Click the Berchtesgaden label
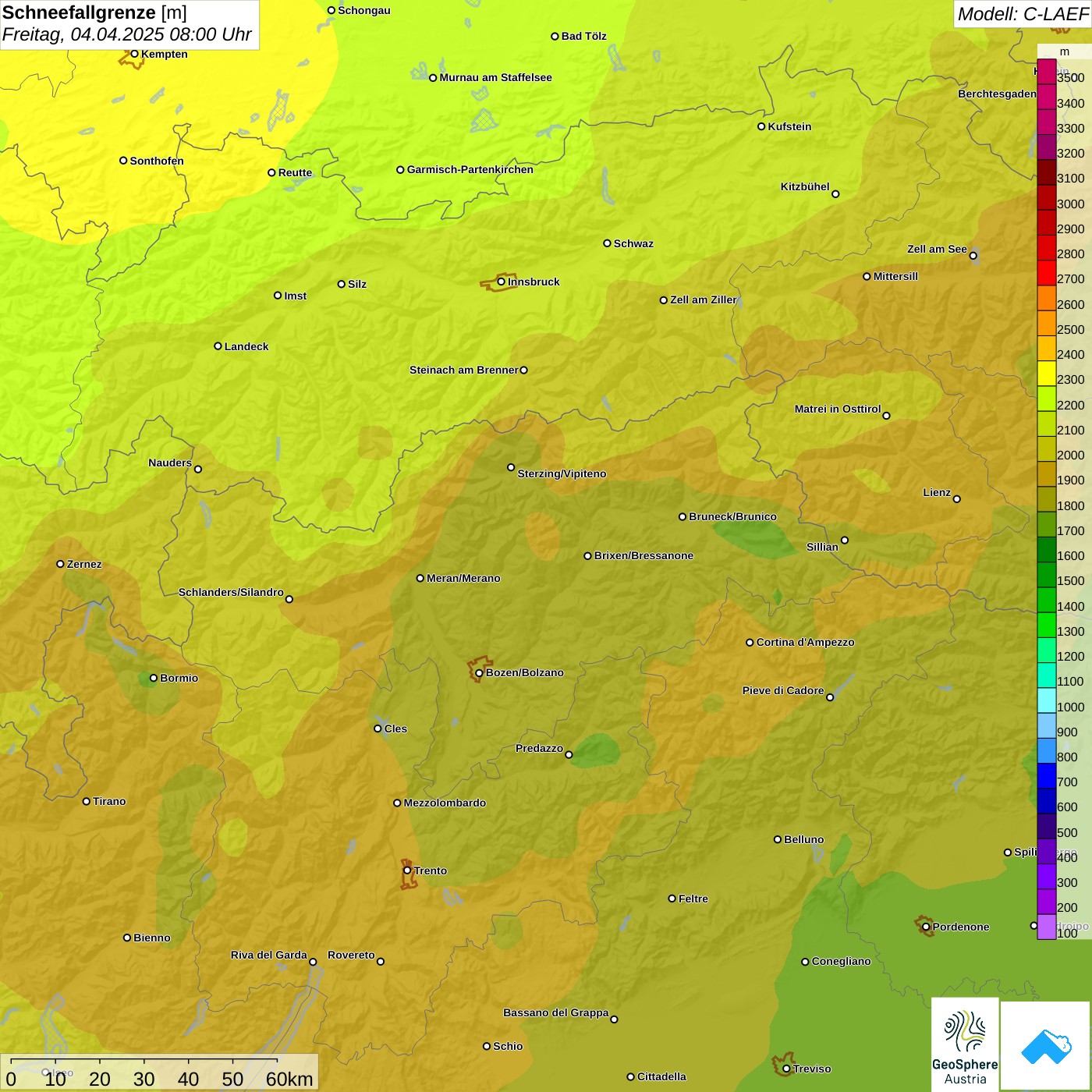This screenshot has width=1092, height=1092. click(x=998, y=94)
